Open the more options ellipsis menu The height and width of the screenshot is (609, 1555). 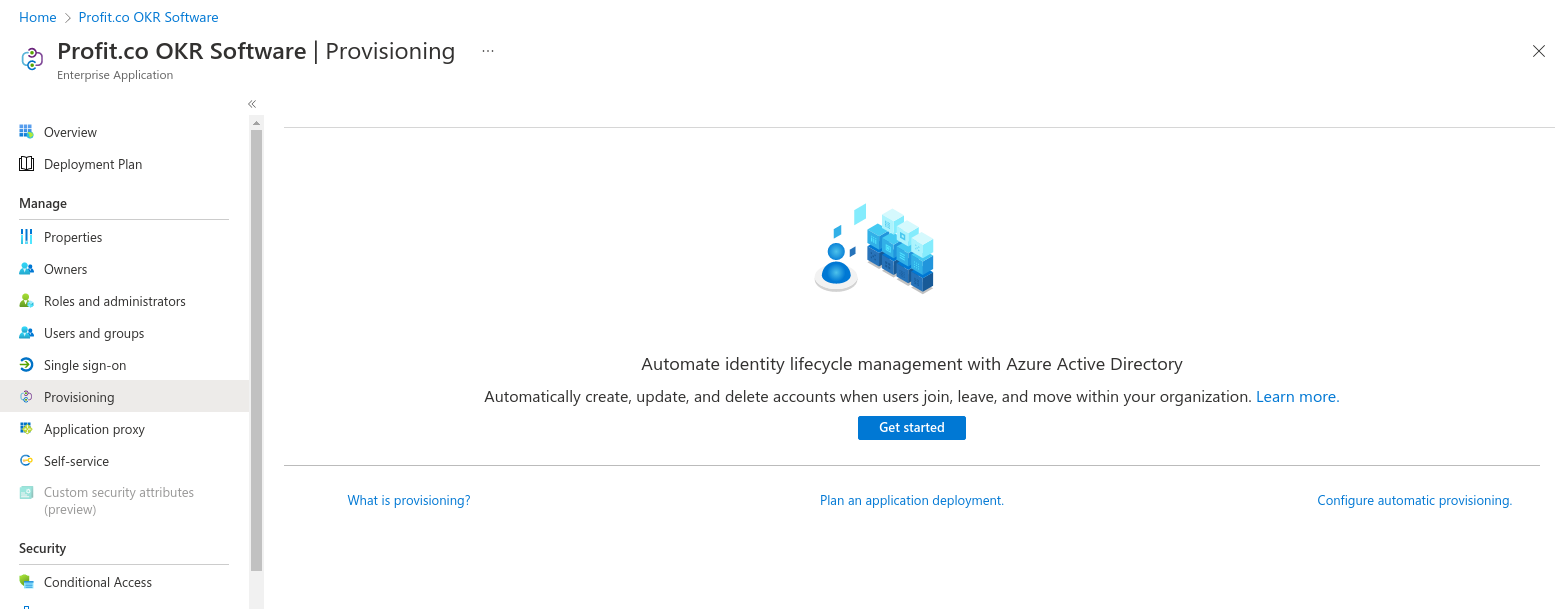coord(488,51)
